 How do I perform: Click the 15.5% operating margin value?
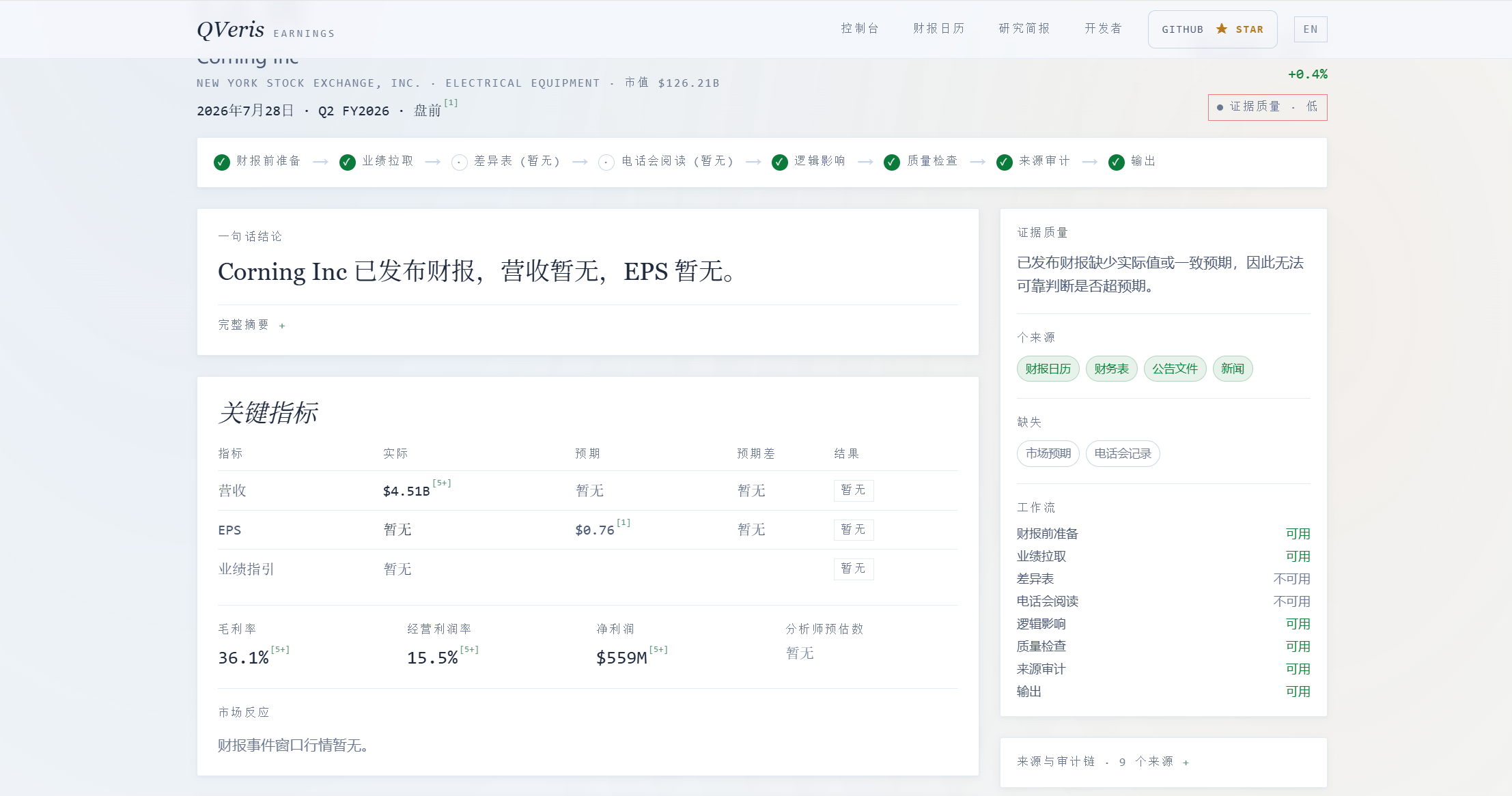432,658
